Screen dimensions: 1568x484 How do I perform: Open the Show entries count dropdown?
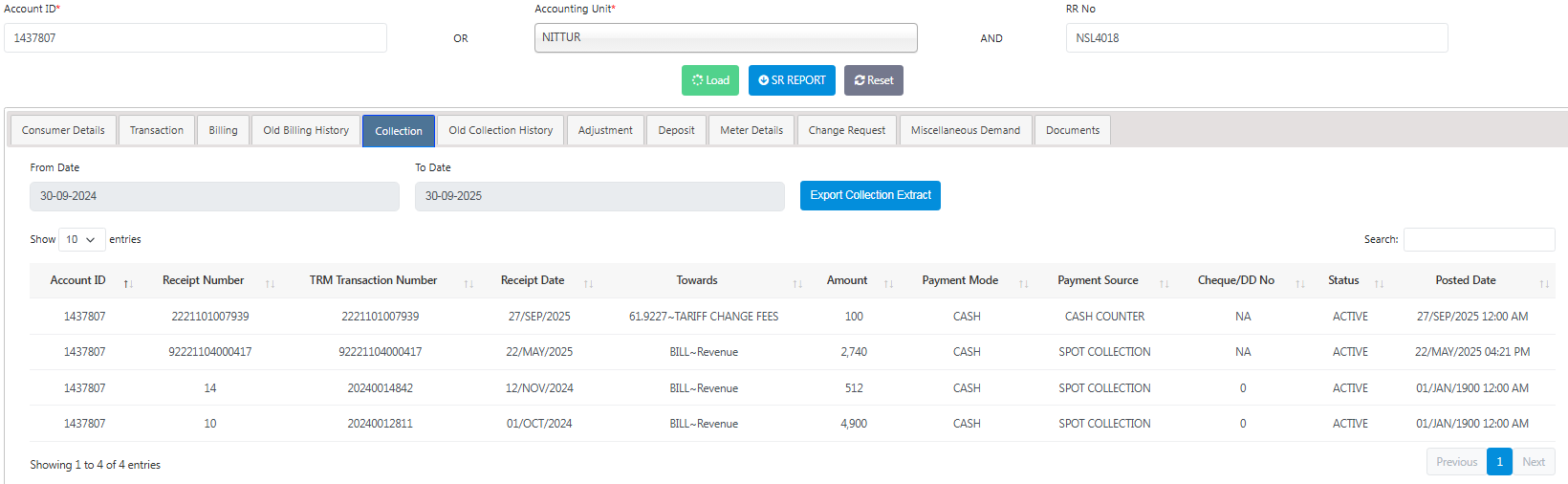coord(81,239)
